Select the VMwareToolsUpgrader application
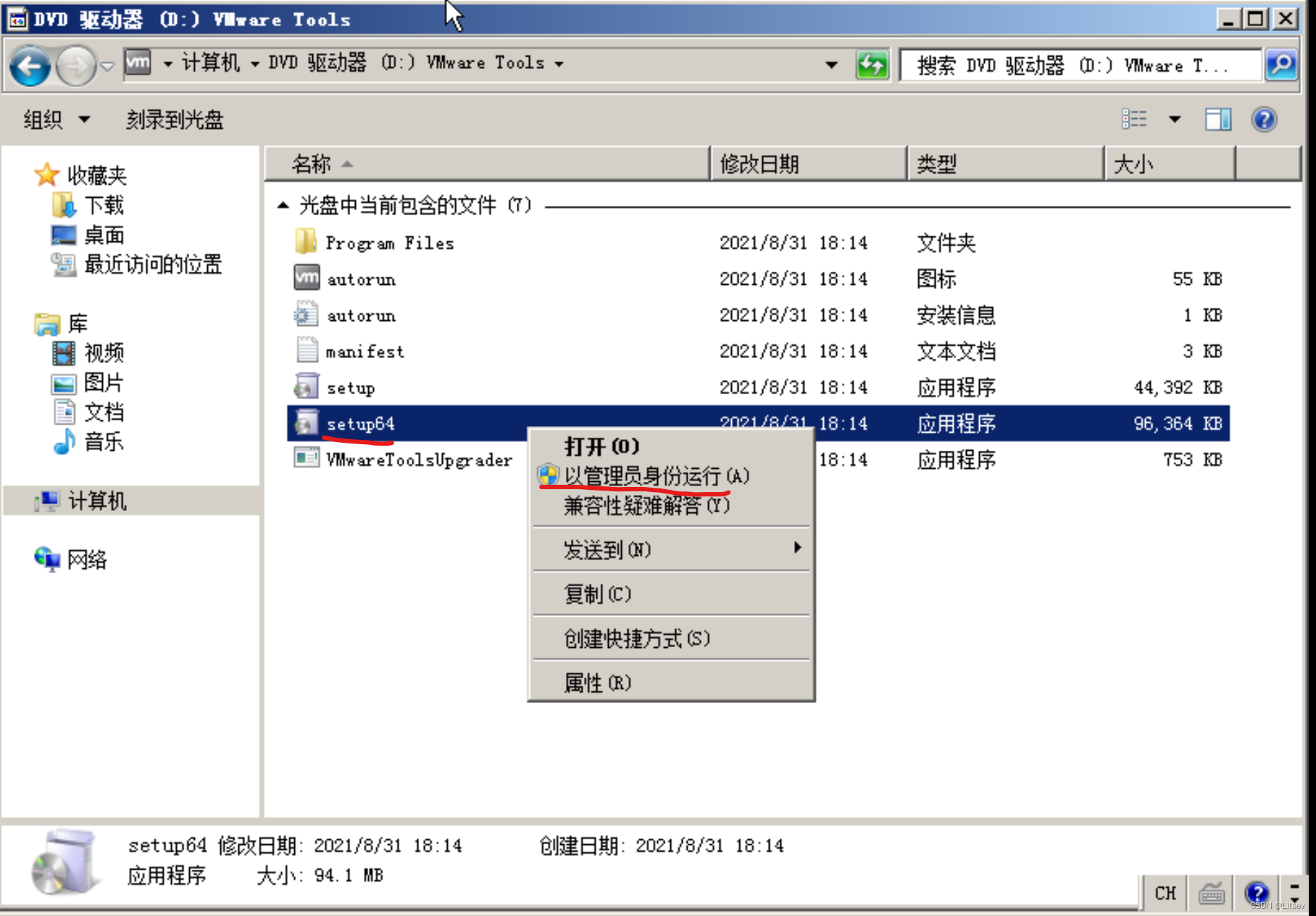The image size is (1316, 916). 419,459
